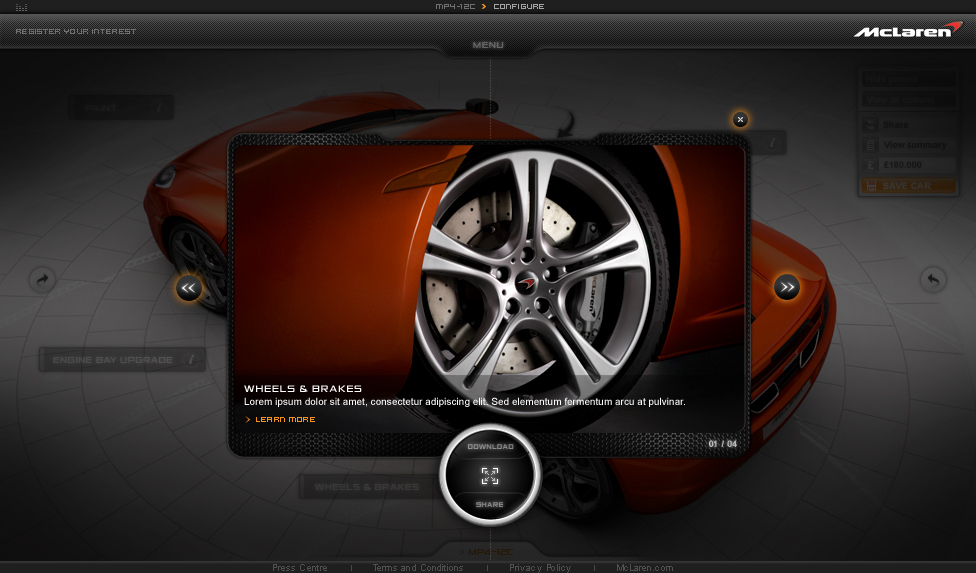This screenshot has height=573, width=976.
Task: Click the WHEELS & BRAKES popup heading
Action: pos(303,388)
